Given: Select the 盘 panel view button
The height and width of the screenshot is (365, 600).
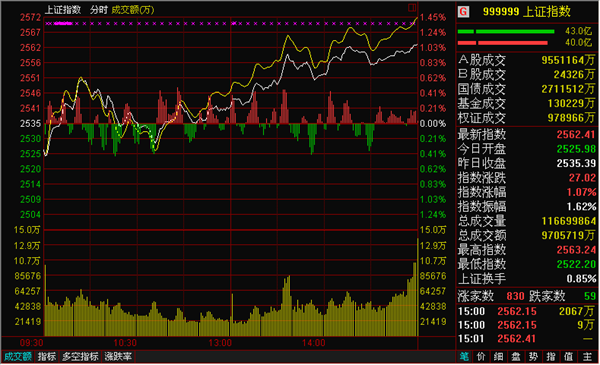Looking at the screenshot, I should (516, 357).
